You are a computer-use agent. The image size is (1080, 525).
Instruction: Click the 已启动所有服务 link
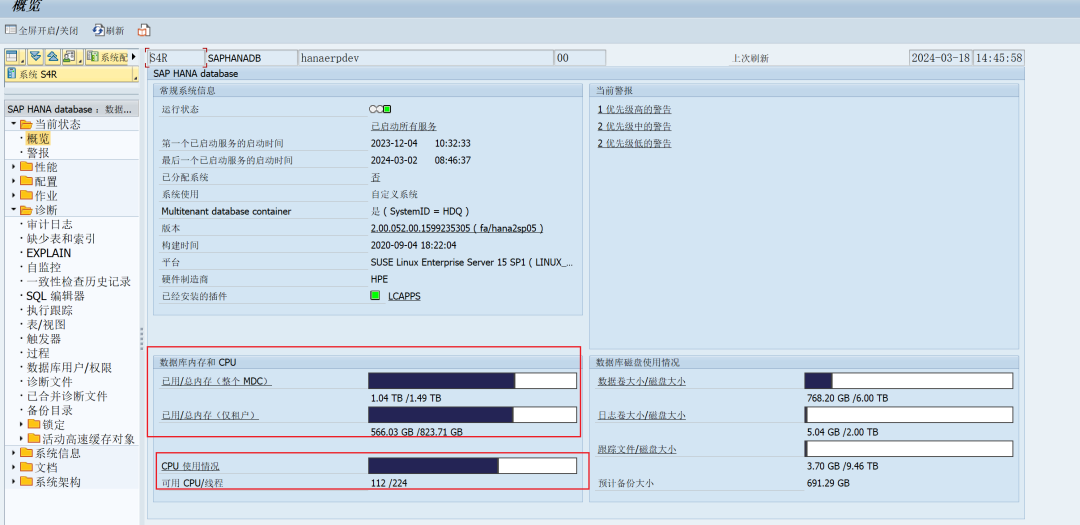(x=404, y=127)
